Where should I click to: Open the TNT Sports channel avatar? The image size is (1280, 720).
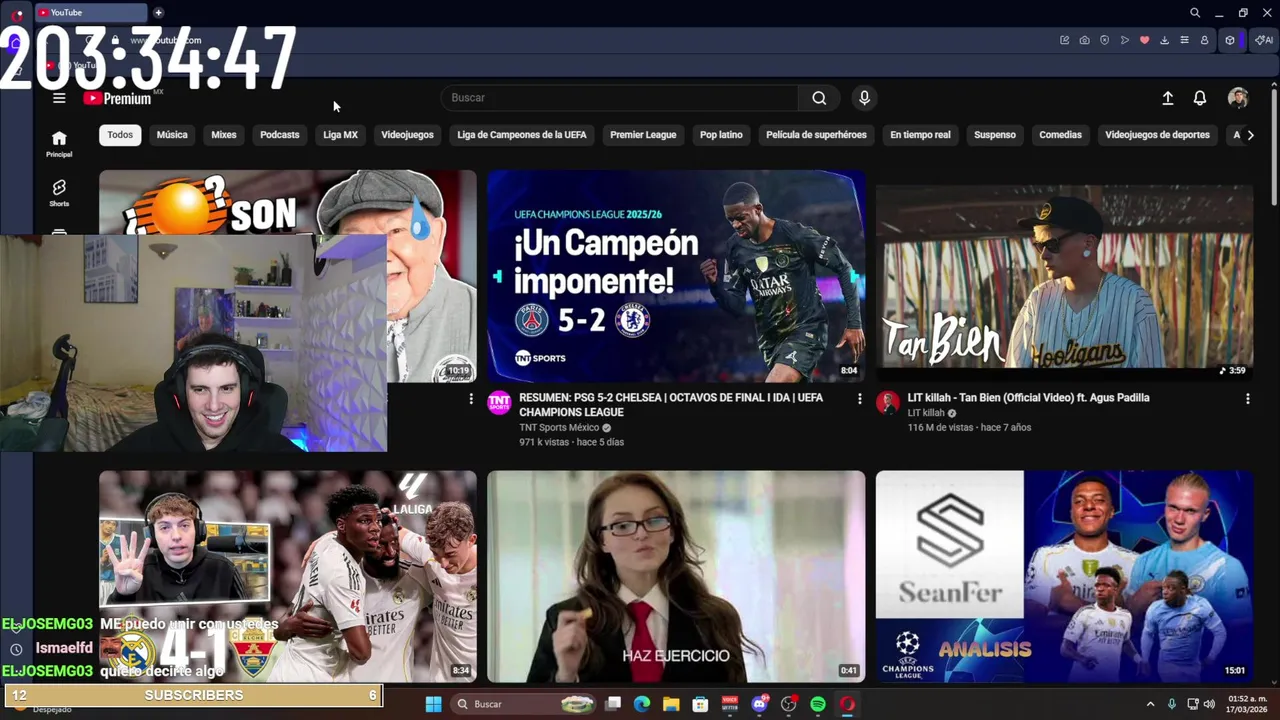pos(499,403)
